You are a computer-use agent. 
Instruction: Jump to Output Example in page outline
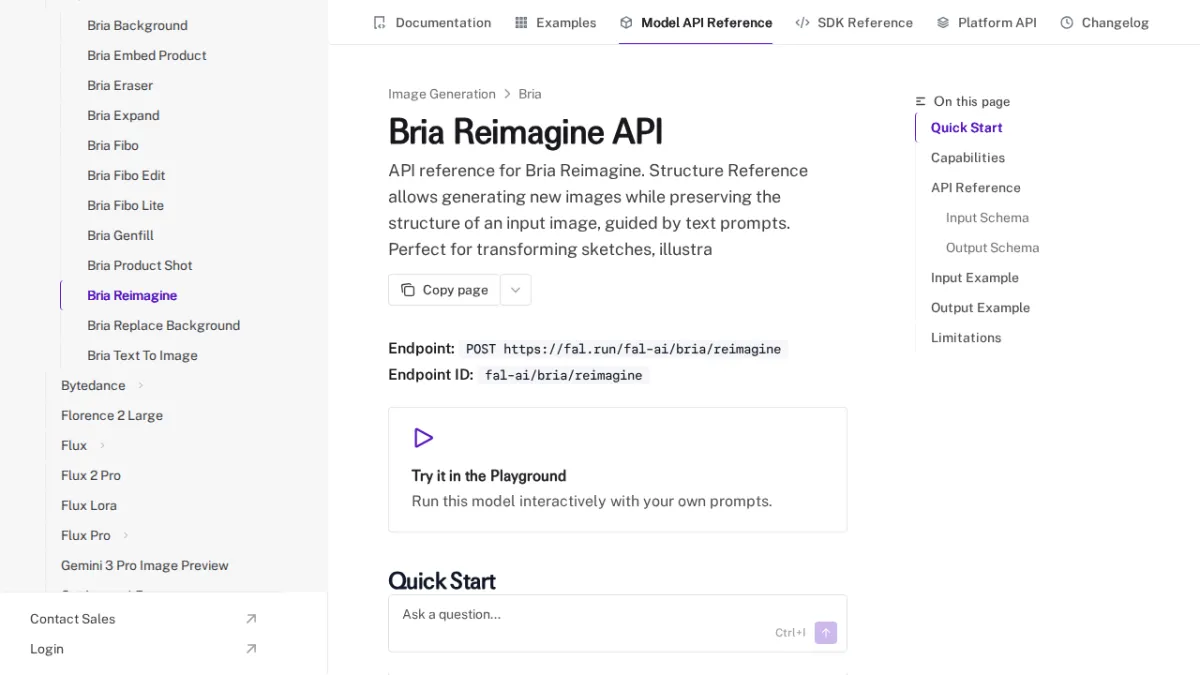click(x=980, y=308)
